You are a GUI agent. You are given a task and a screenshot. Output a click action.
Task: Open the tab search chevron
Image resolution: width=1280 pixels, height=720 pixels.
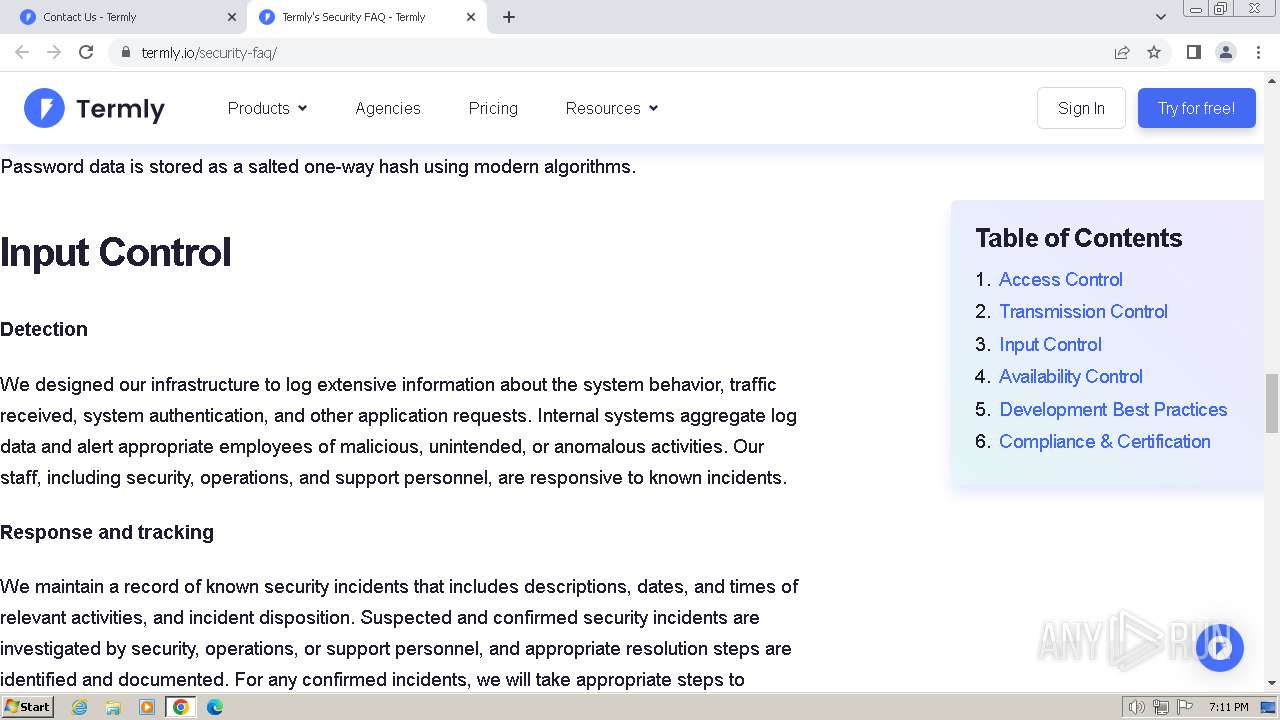(1160, 17)
